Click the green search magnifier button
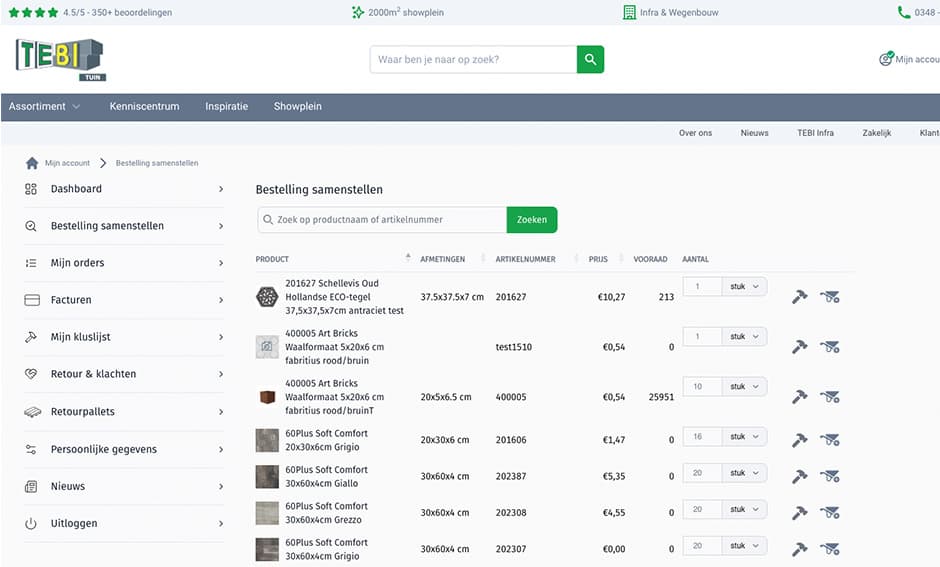This screenshot has height=567, width=940. [x=590, y=60]
